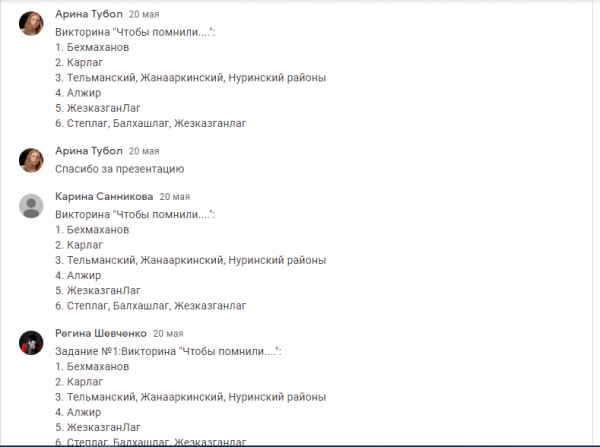Screen dimensions: 600x447
Task: Click the date next to Арина's thank-you comment
Action: (x=143, y=150)
